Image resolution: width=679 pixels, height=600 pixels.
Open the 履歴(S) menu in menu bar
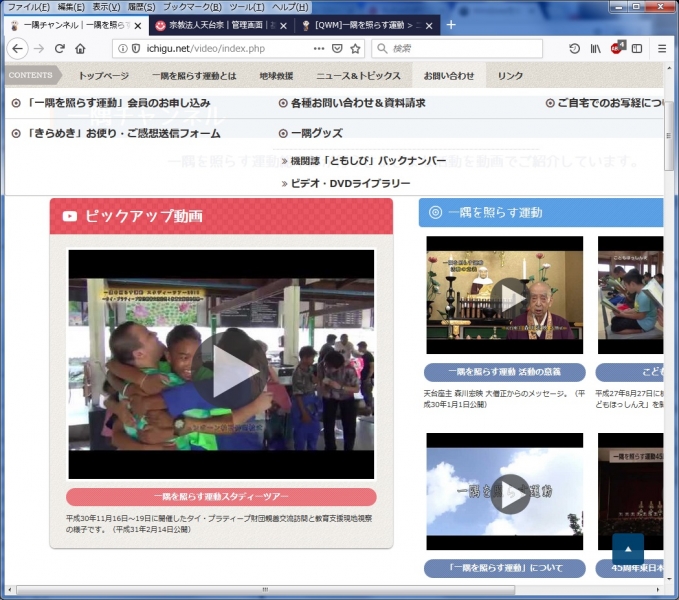pos(141,7)
